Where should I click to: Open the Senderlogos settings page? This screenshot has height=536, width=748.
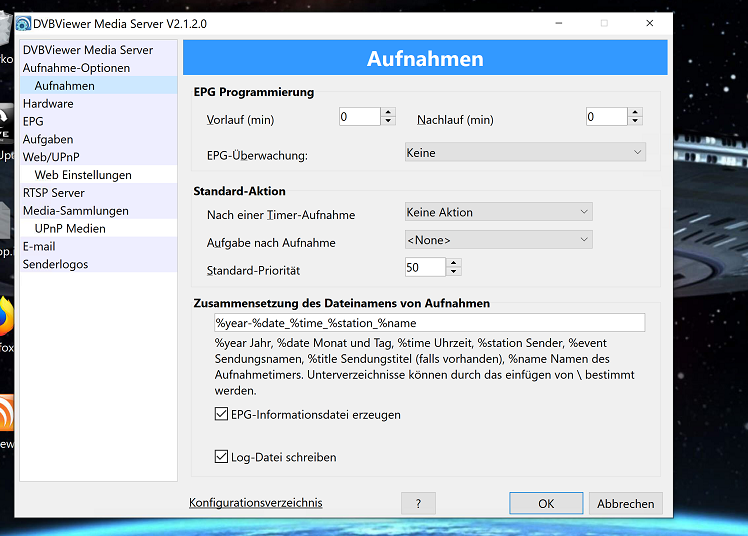(x=98, y=264)
